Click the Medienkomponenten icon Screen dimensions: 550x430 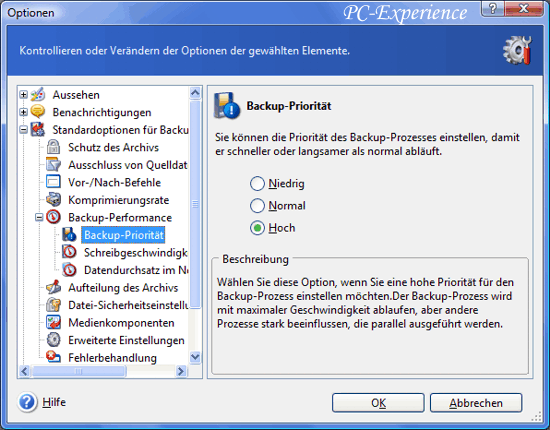click(x=53, y=322)
